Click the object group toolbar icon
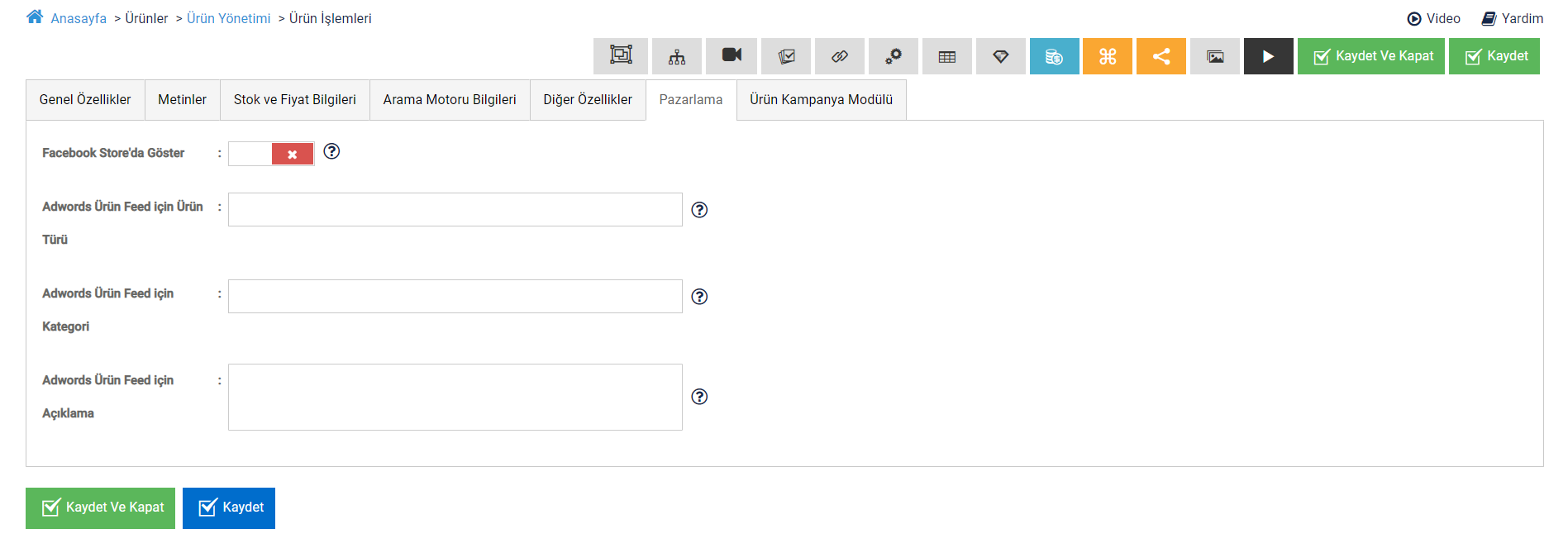This screenshot has height=548, width=1568. pos(621,56)
